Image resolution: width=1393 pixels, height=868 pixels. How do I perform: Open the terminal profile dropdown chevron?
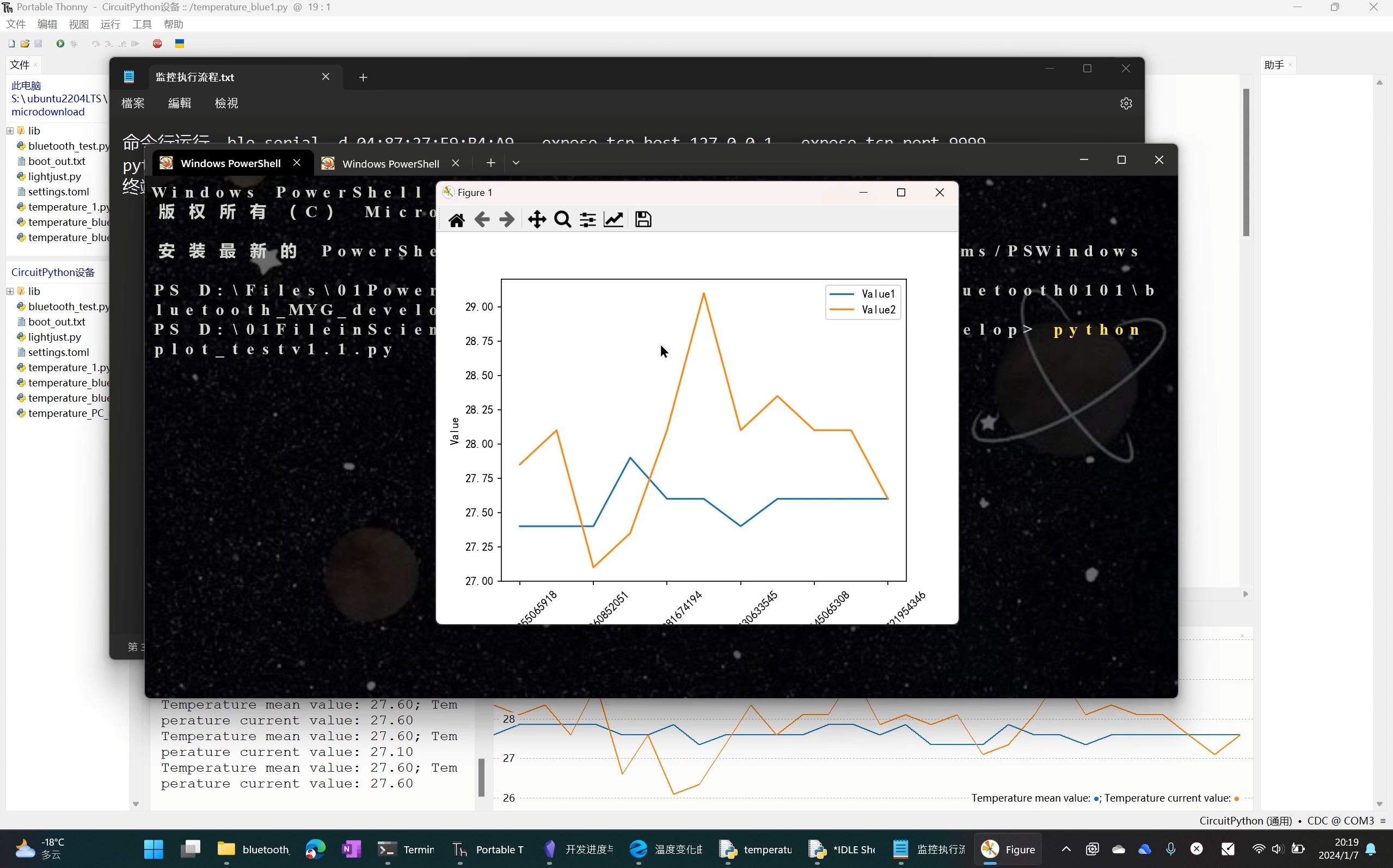point(516,163)
